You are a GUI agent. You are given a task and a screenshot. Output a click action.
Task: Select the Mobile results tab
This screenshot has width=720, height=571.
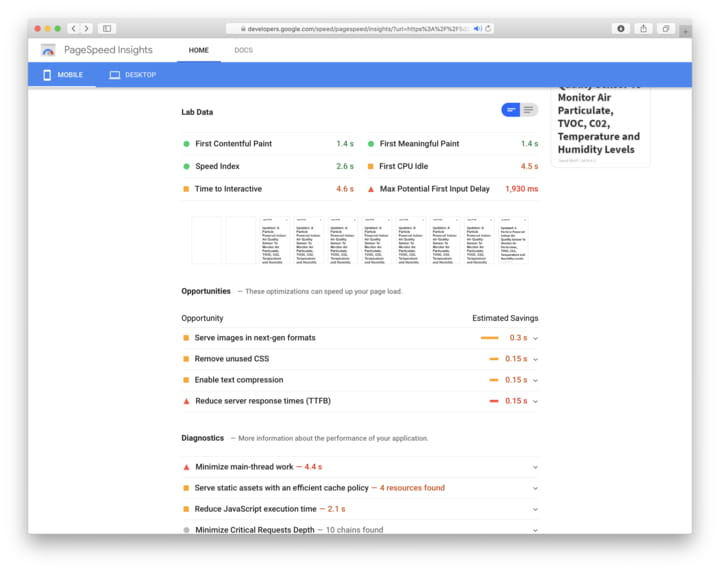point(62,75)
